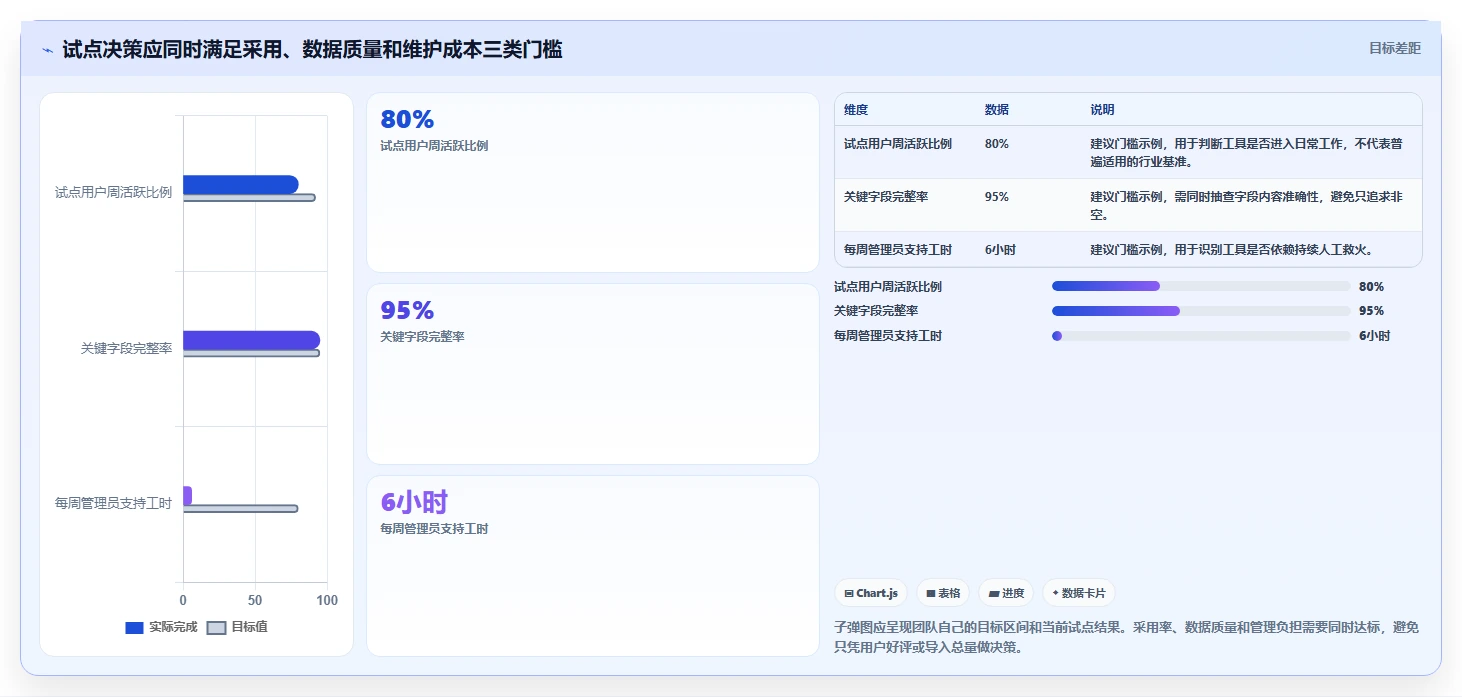Click the gray 目标值 legend color box
1462x697 pixels.
(x=216, y=628)
